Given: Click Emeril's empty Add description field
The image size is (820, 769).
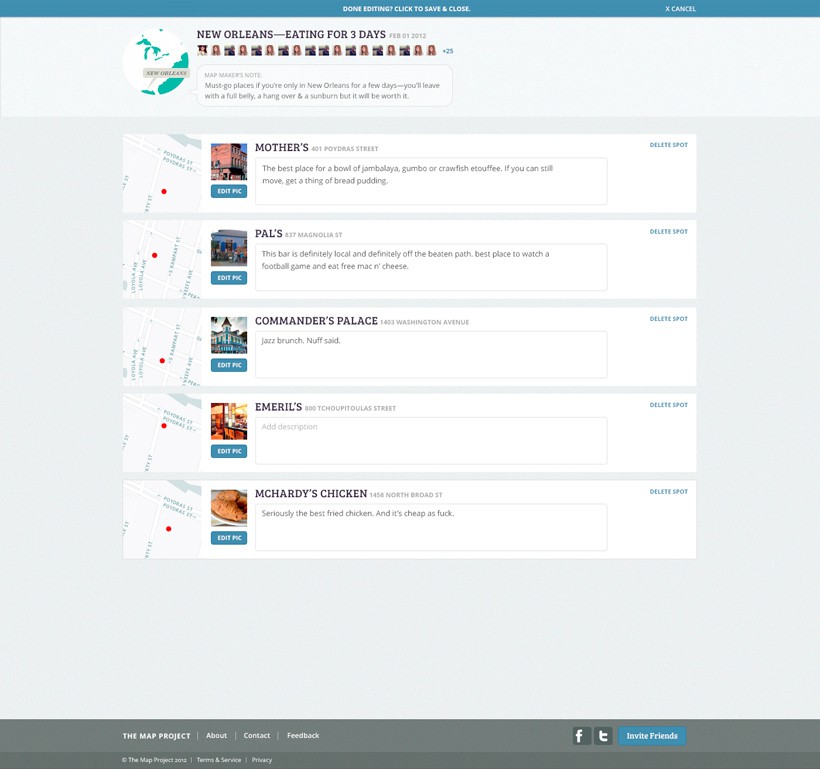Looking at the screenshot, I should pyautogui.click(x=431, y=441).
